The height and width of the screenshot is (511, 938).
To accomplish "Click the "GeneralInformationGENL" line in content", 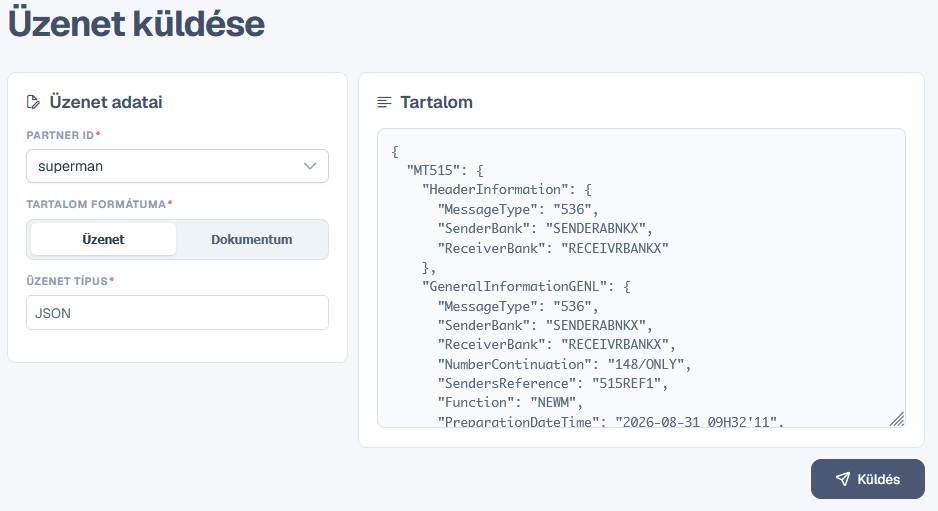I will [526, 287].
